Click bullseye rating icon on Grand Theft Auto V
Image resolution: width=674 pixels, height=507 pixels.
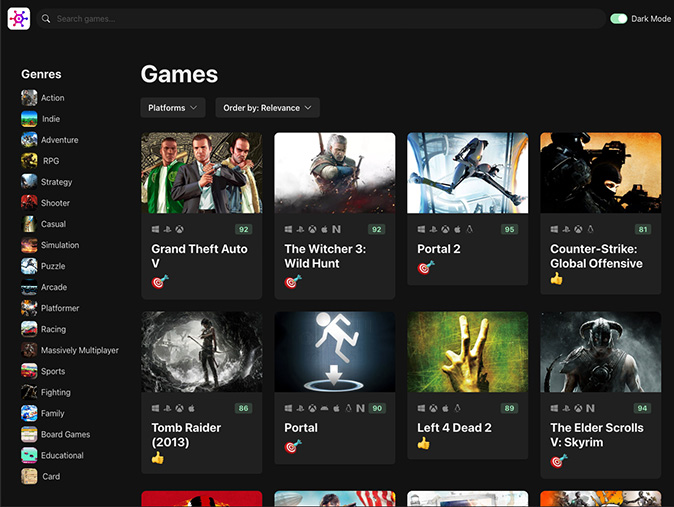pos(160,282)
